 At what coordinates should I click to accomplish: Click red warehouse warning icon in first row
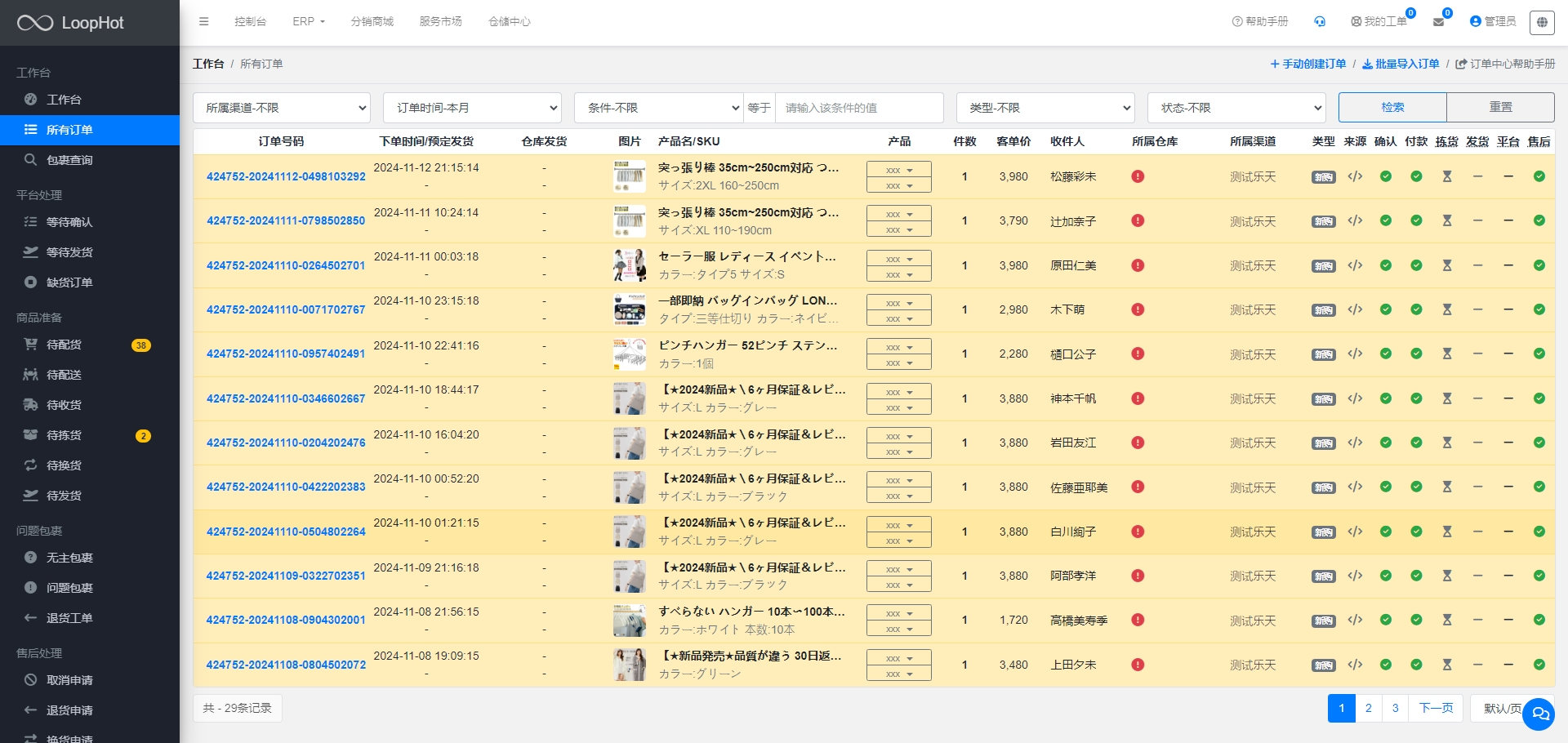click(x=1138, y=176)
